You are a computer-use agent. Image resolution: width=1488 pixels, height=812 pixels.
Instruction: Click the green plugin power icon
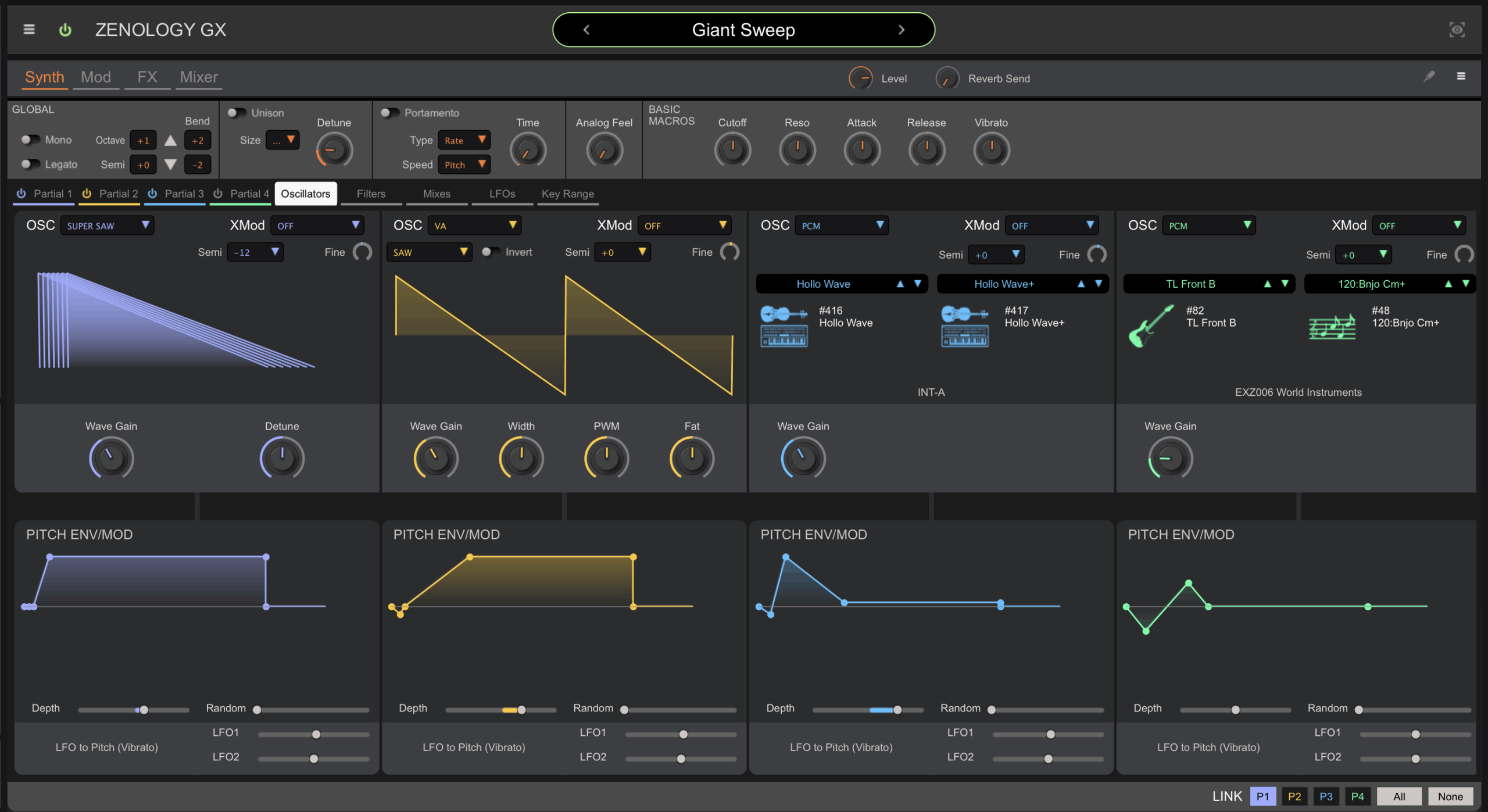(x=65, y=30)
